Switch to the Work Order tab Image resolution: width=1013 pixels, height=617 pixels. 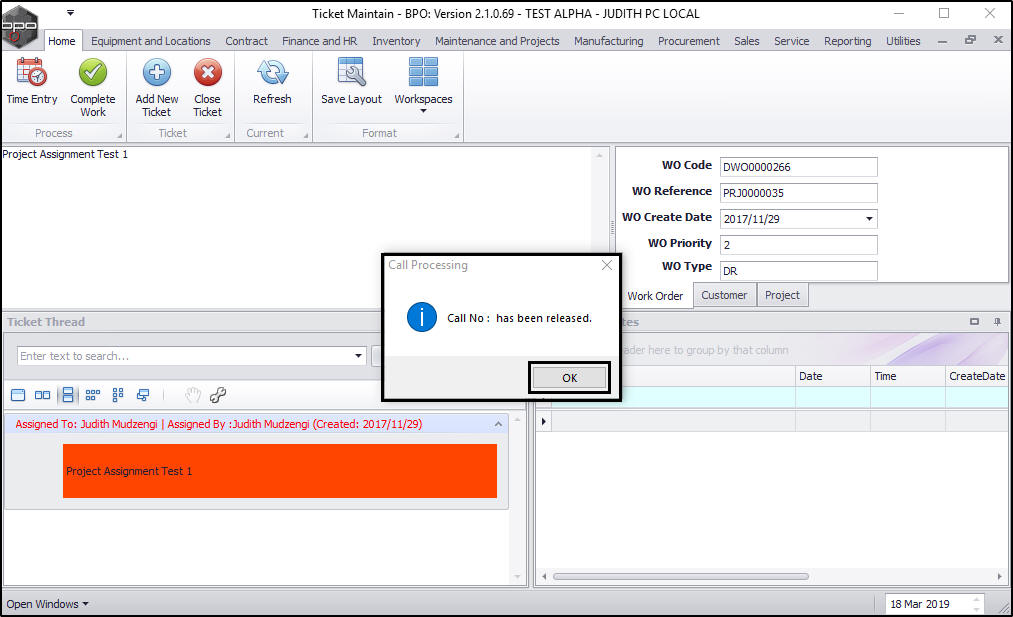(655, 296)
